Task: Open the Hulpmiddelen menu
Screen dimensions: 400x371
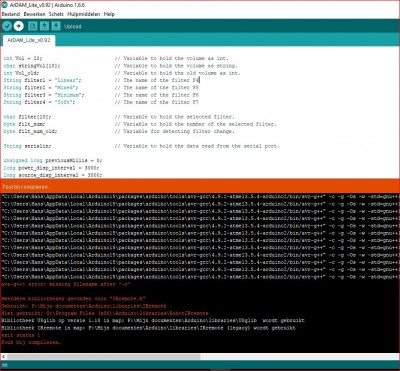Action: (84, 14)
